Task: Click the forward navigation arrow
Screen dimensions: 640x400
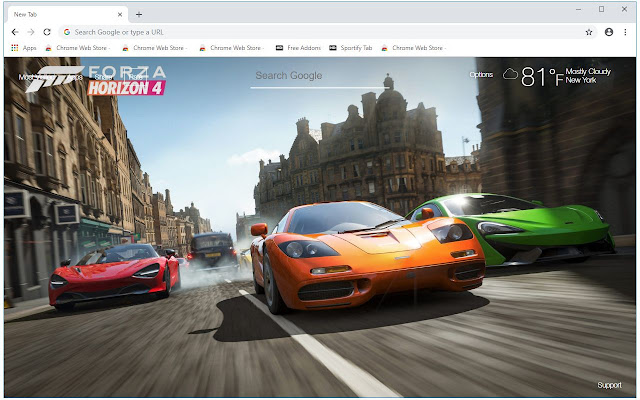Action: pyautogui.click(x=31, y=32)
